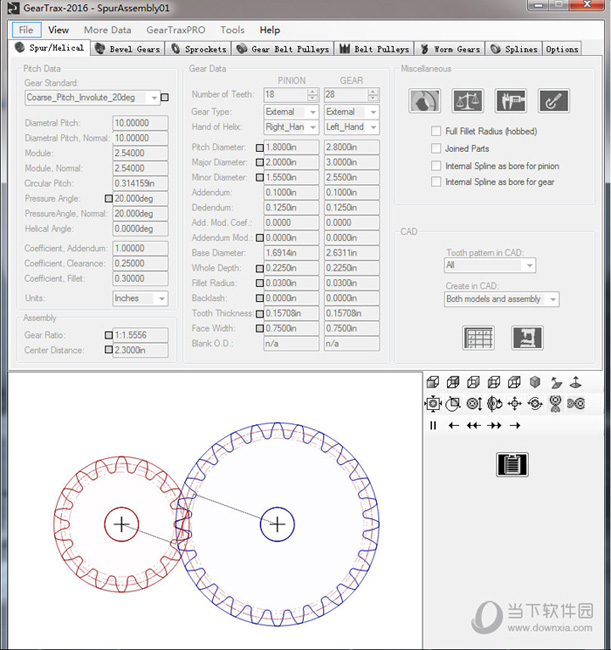Click the horizontal meshing gears icon
Viewport: 611px width, 650px height.
point(576,403)
